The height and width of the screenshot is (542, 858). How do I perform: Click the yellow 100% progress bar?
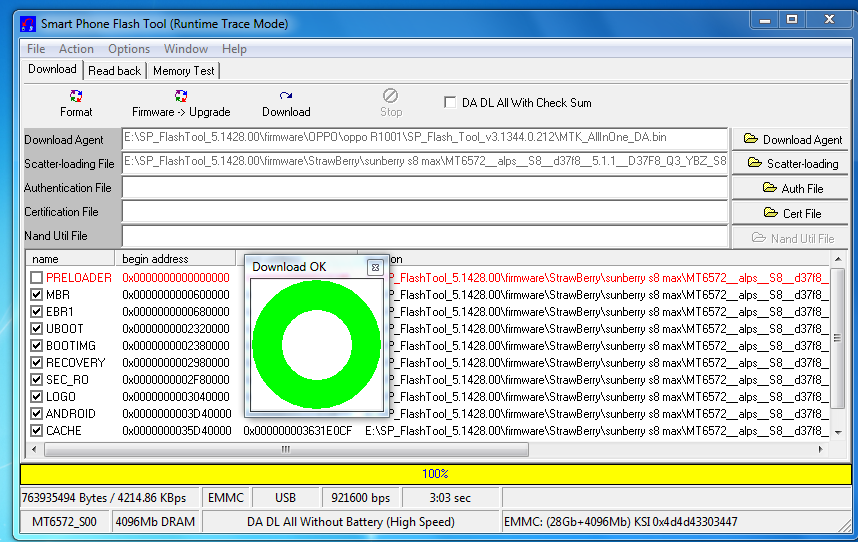point(436,474)
